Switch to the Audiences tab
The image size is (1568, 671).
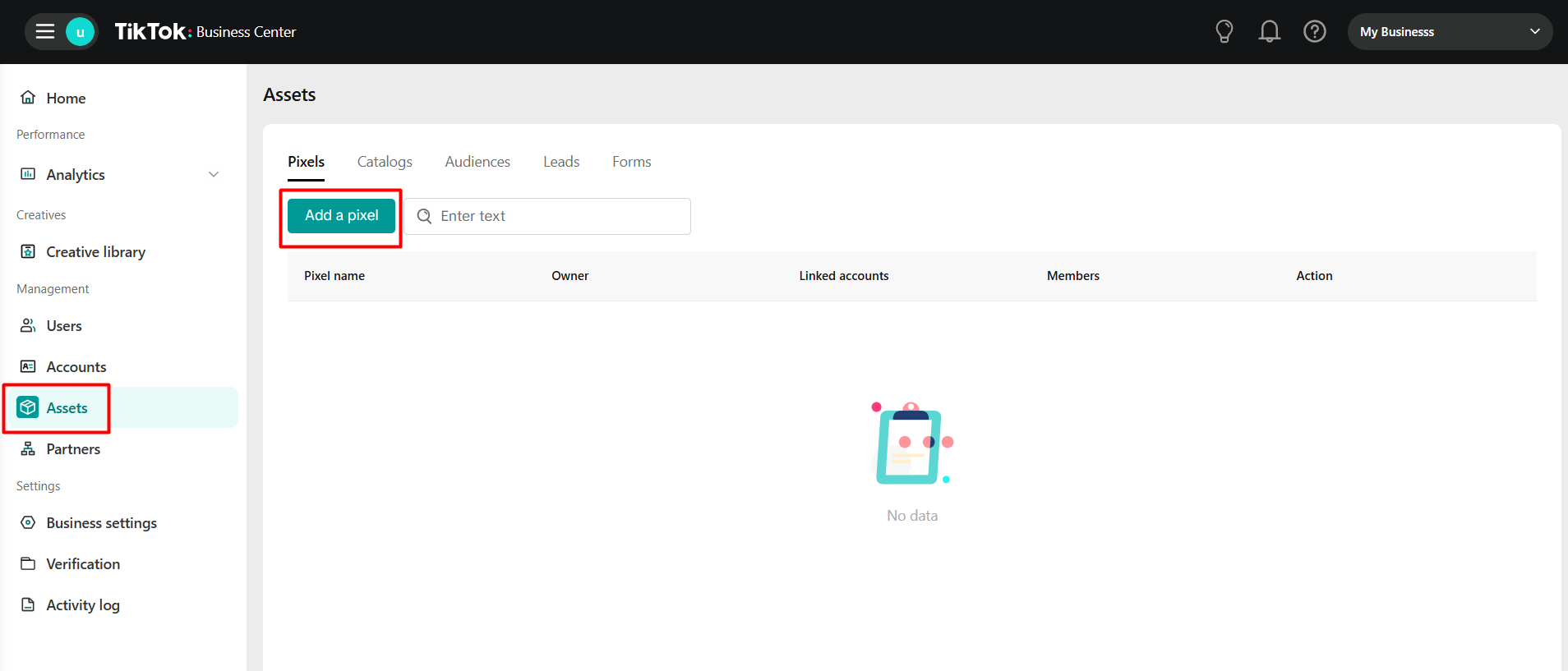477,162
